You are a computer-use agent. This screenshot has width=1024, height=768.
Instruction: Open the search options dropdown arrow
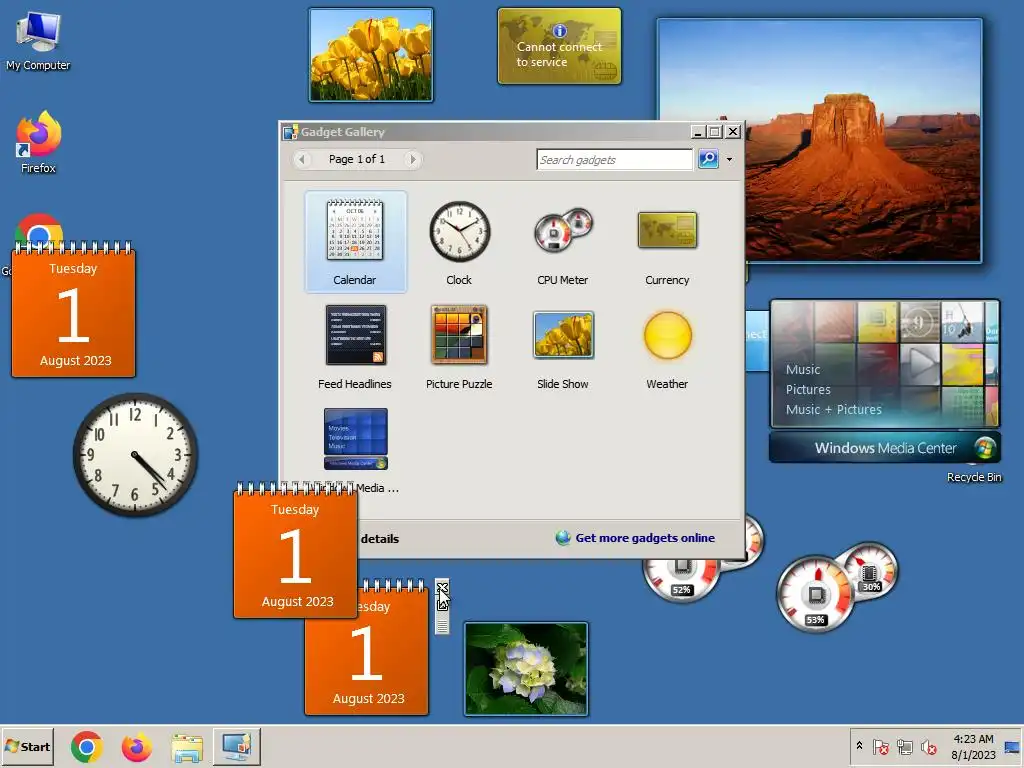tap(729, 159)
